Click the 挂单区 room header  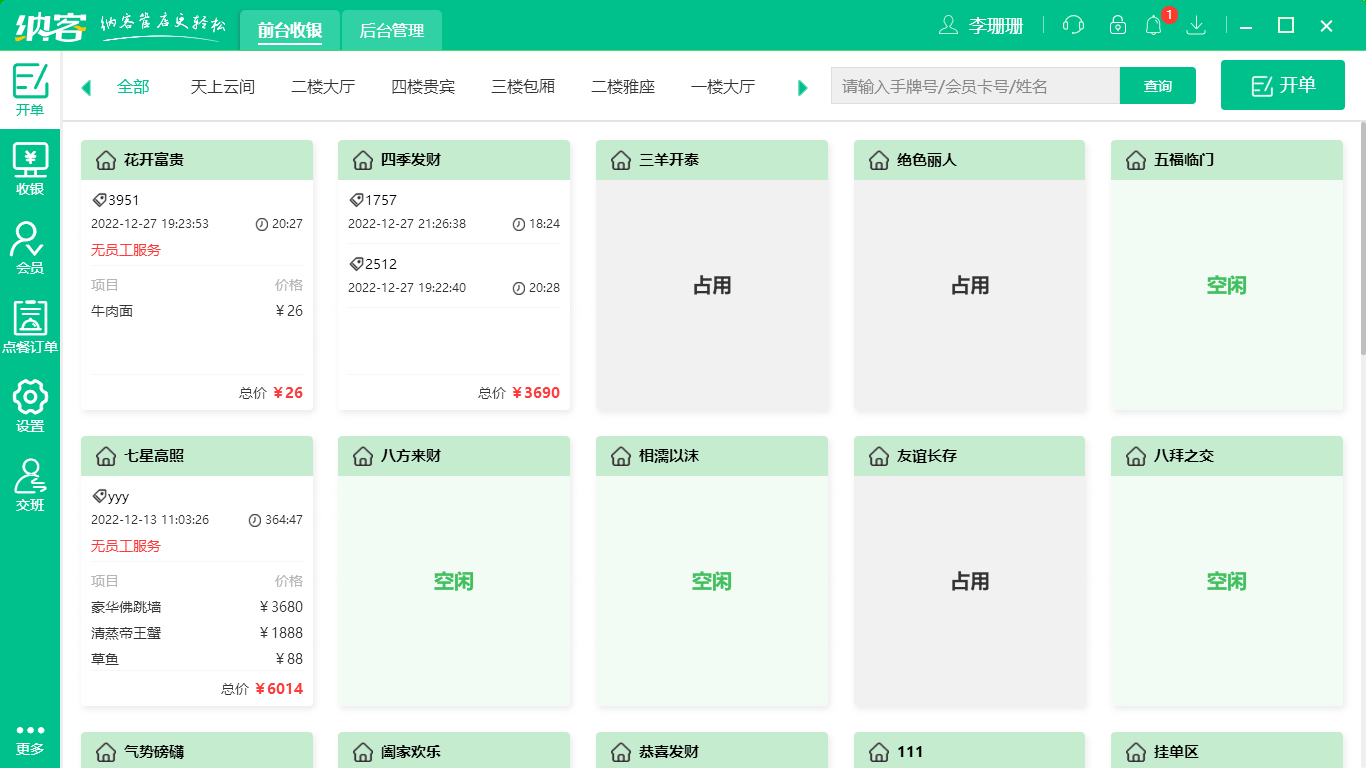1227,750
